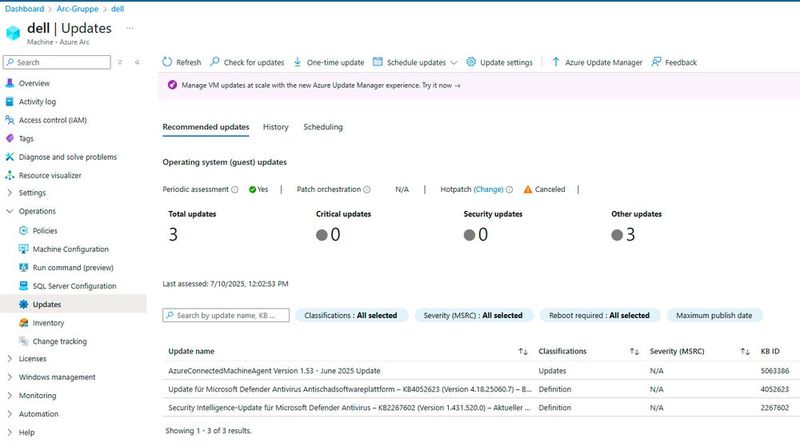
Task: Click the Hotpatch (Change) link
Action: coord(488,189)
